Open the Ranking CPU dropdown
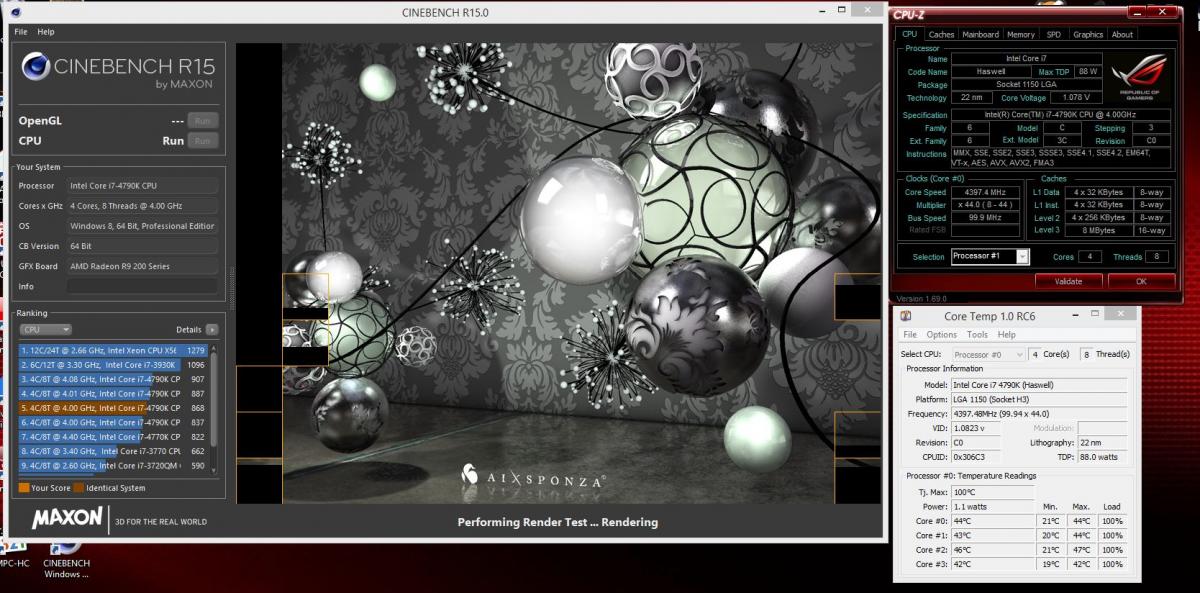 (x=45, y=329)
